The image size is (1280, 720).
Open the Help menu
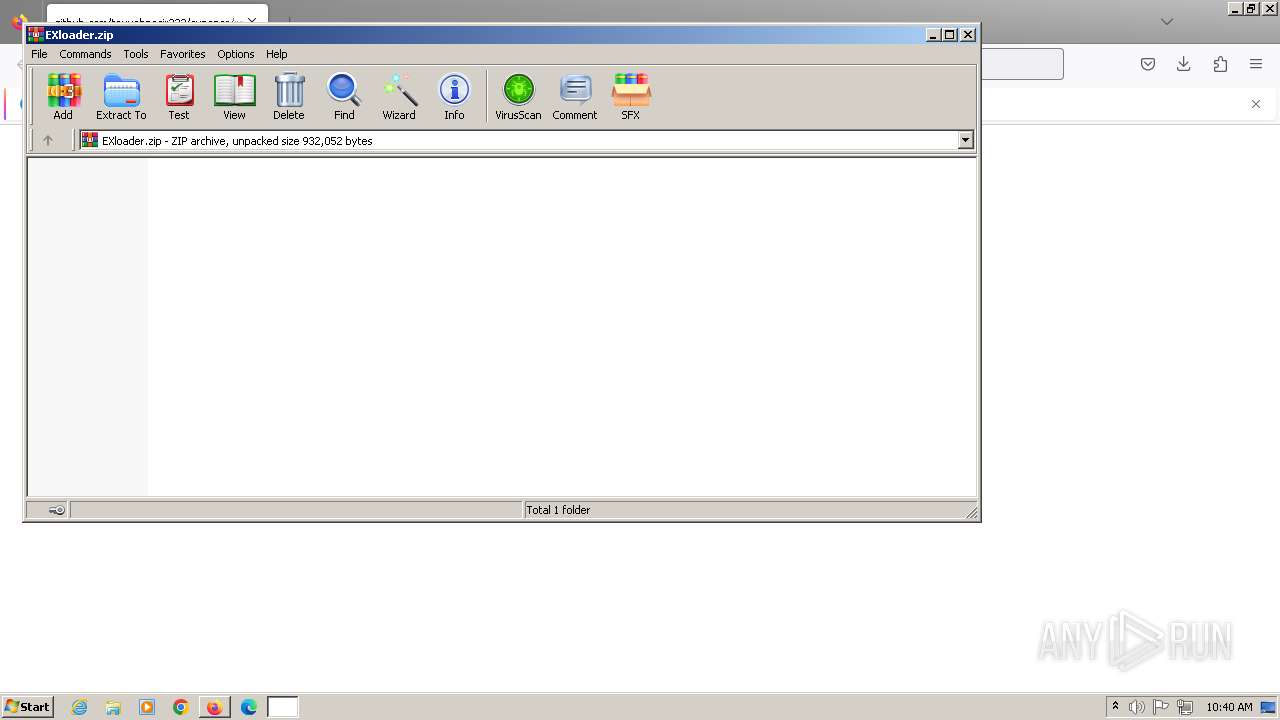click(277, 54)
